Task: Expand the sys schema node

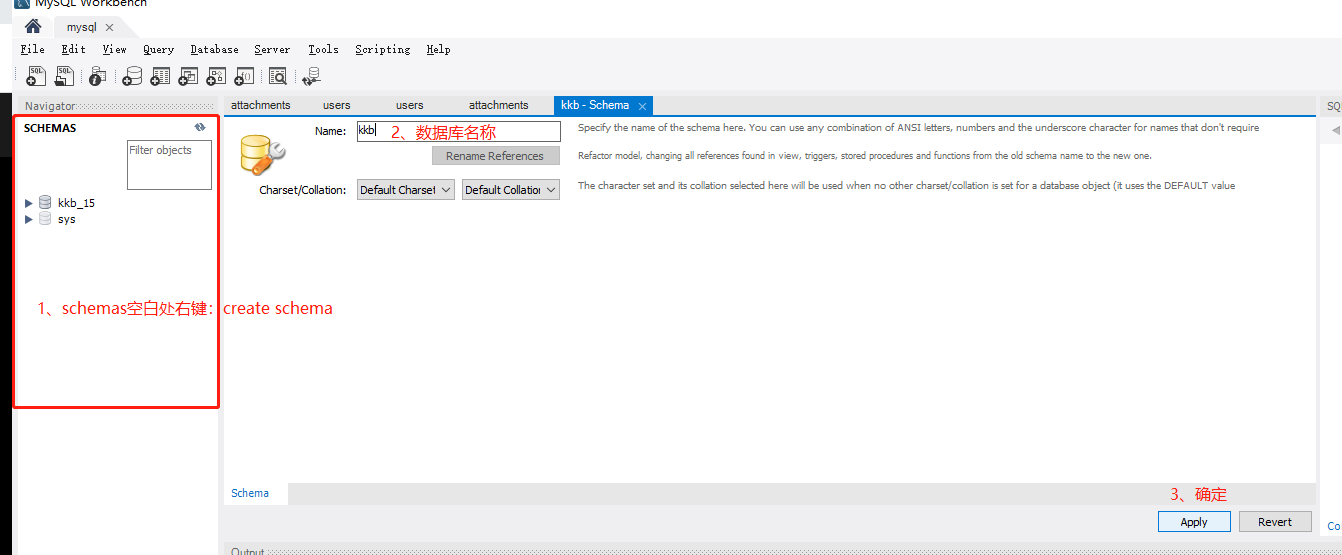Action: pos(29,219)
